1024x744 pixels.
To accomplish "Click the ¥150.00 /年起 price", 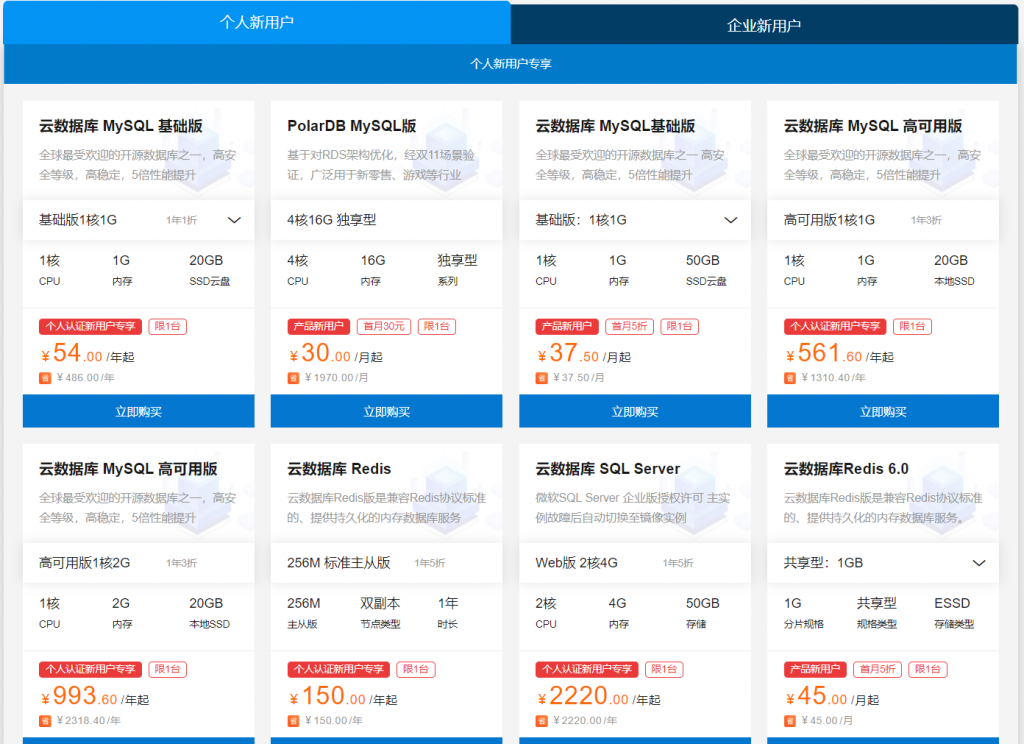I will pyautogui.click(x=343, y=697).
